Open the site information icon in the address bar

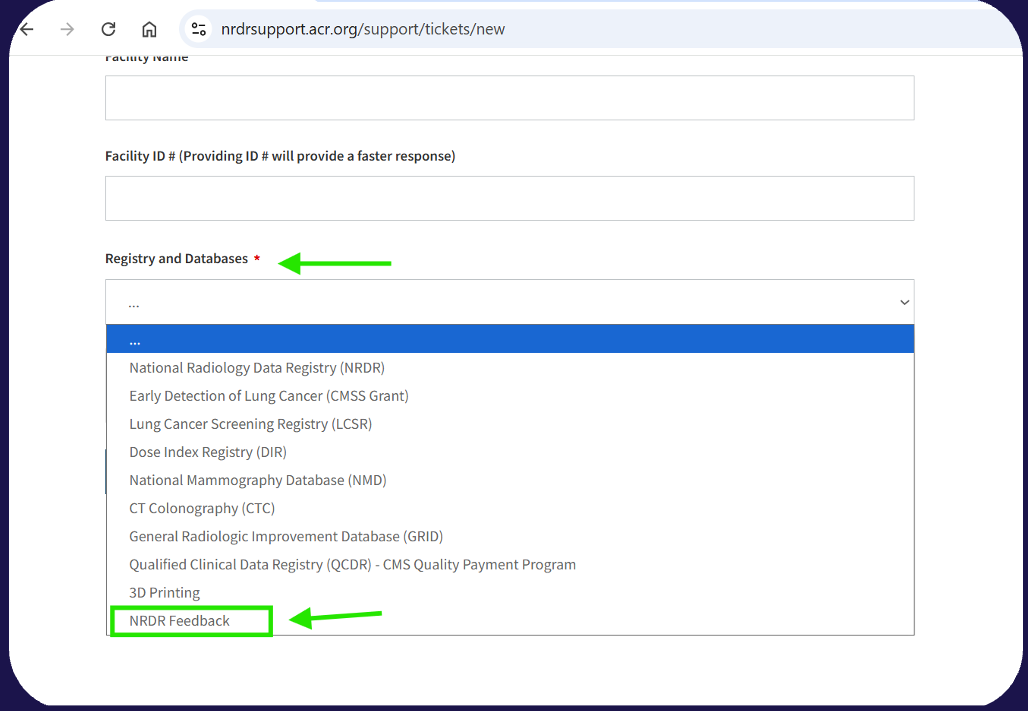[199, 29]
